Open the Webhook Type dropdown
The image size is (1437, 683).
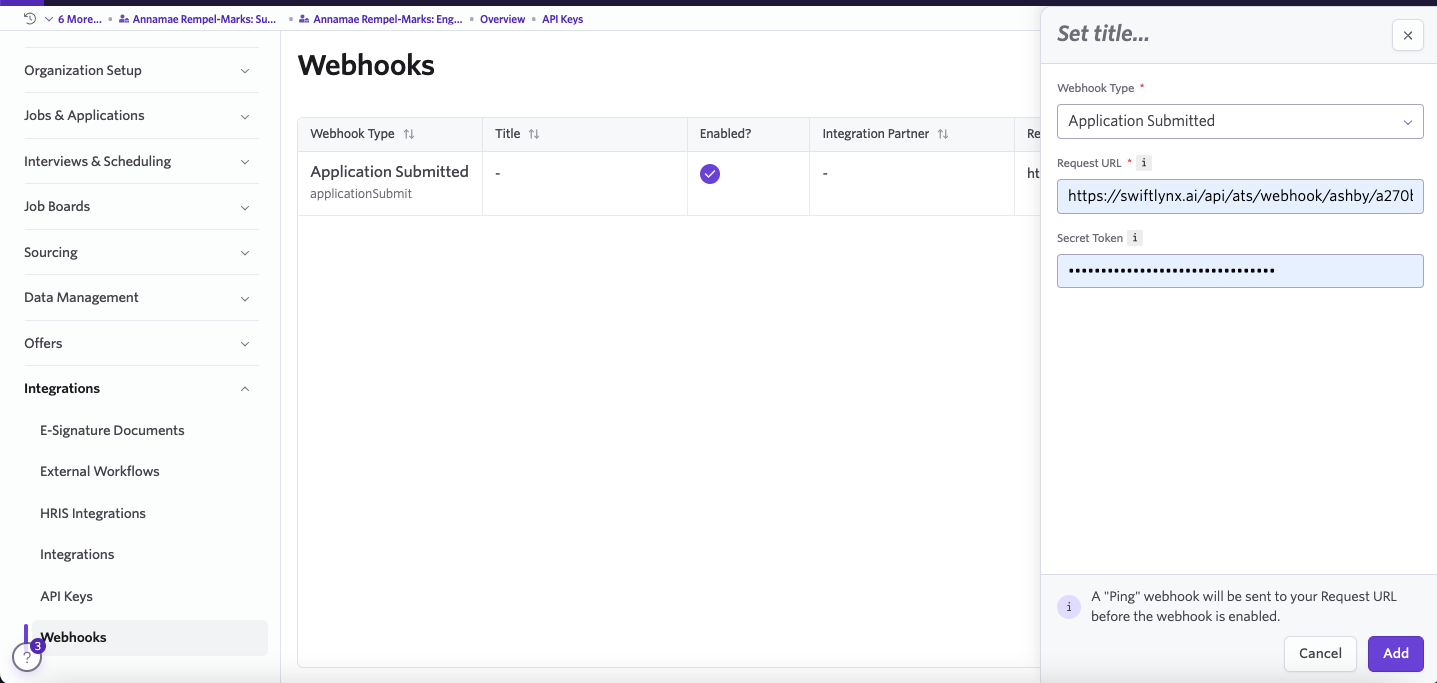click(x=1240, y=121)
